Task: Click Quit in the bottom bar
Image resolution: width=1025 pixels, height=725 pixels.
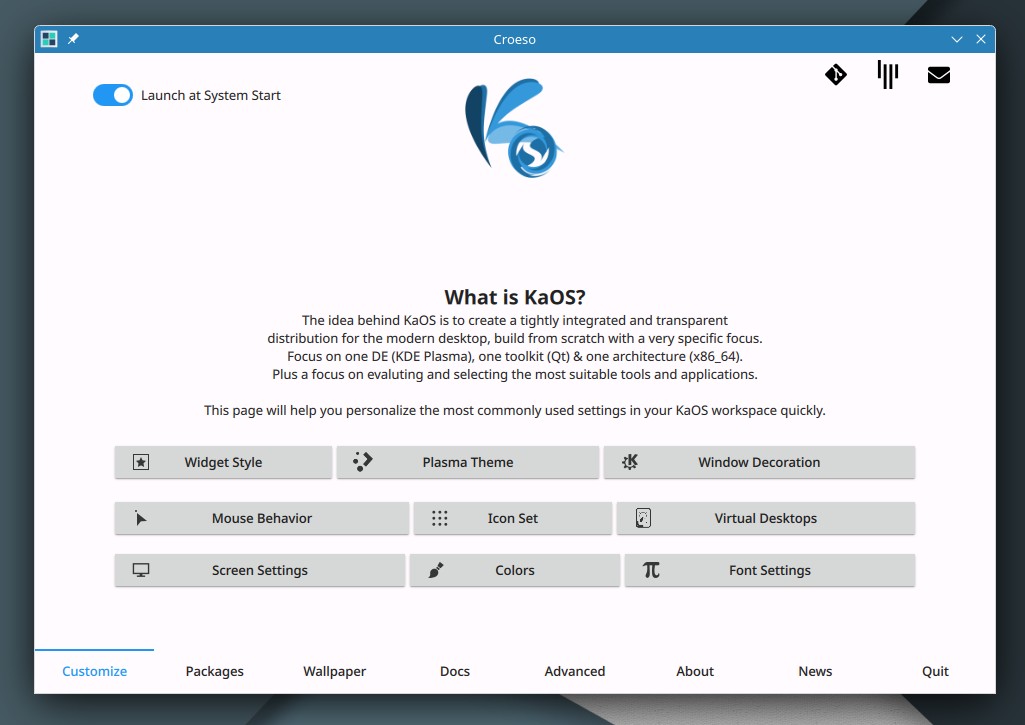Action: (x=935, y=671)
